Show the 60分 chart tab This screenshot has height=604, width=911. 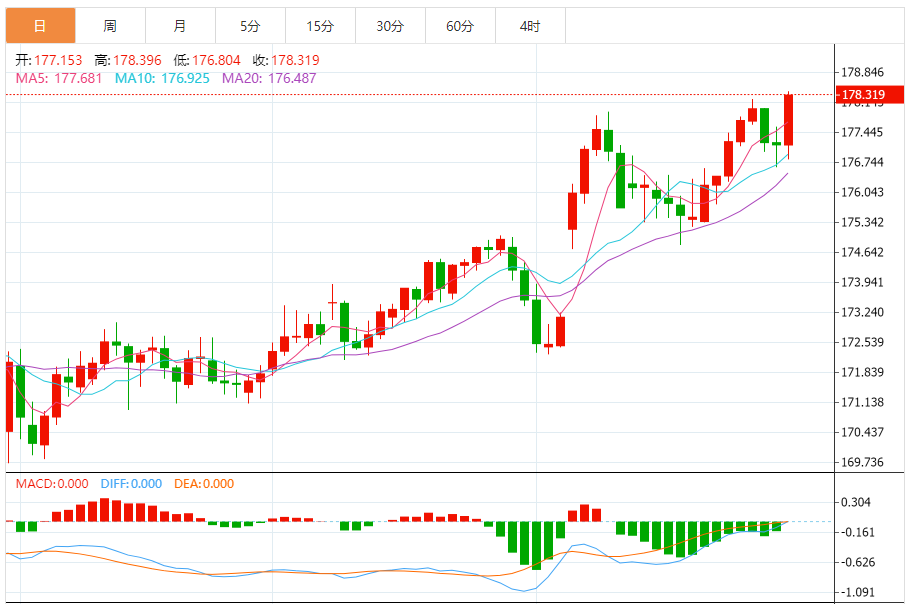pyautogui.click(x=460, y=26)
